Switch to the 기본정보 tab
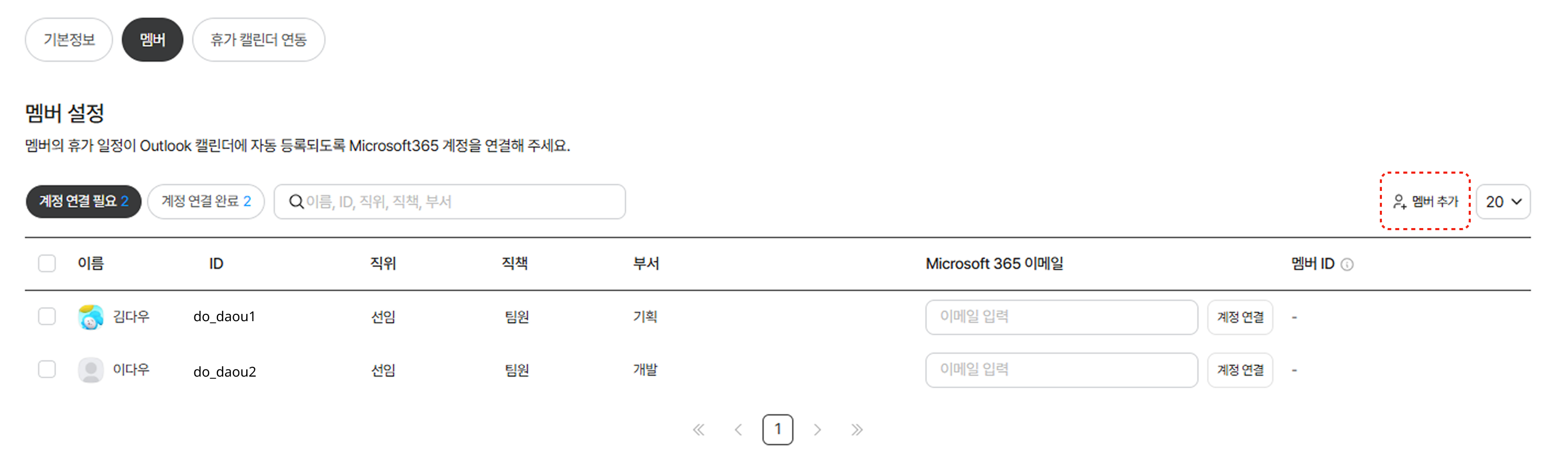 tap(69, 40)
